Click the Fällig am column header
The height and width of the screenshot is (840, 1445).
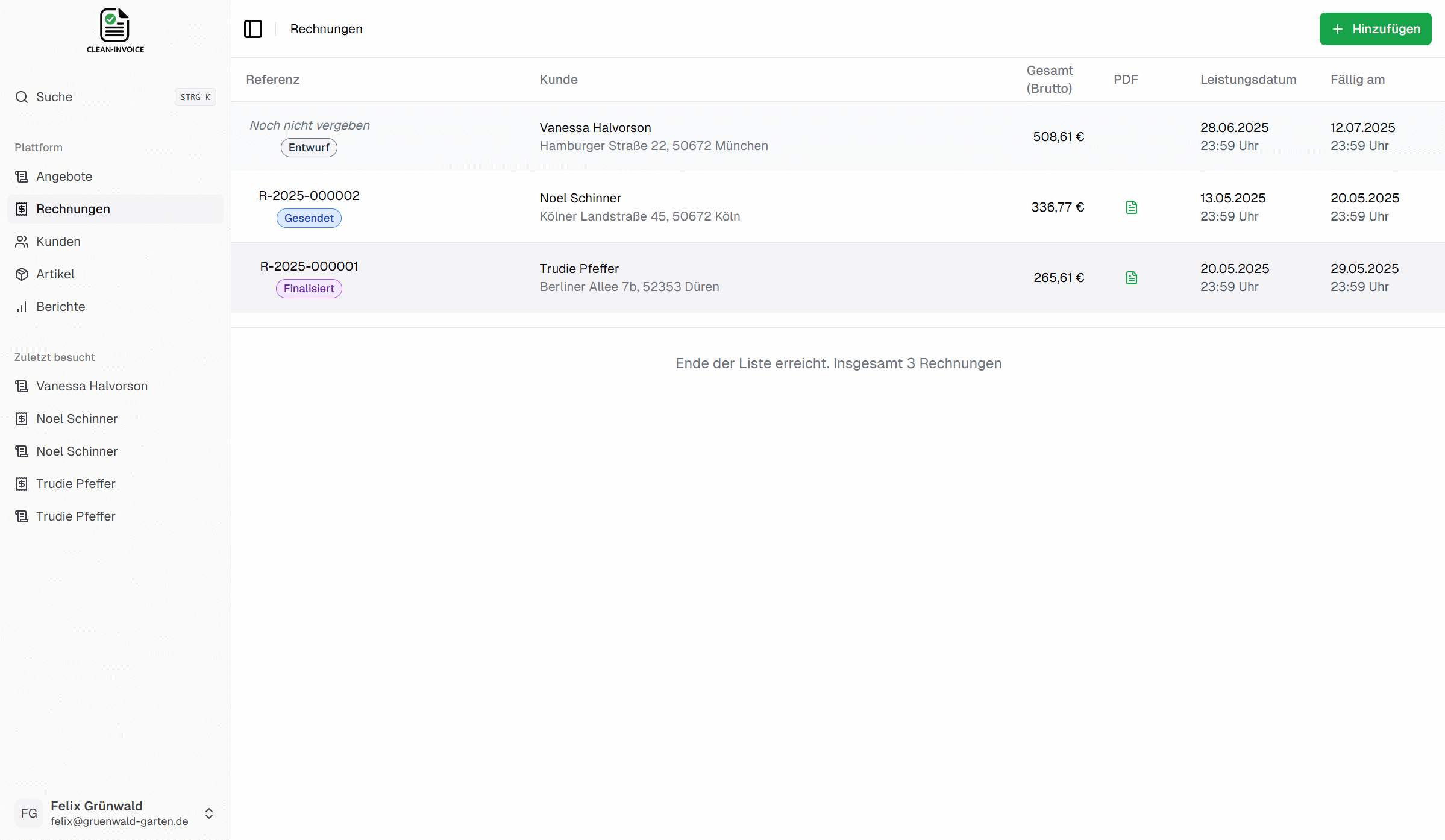pos(1358,80)
